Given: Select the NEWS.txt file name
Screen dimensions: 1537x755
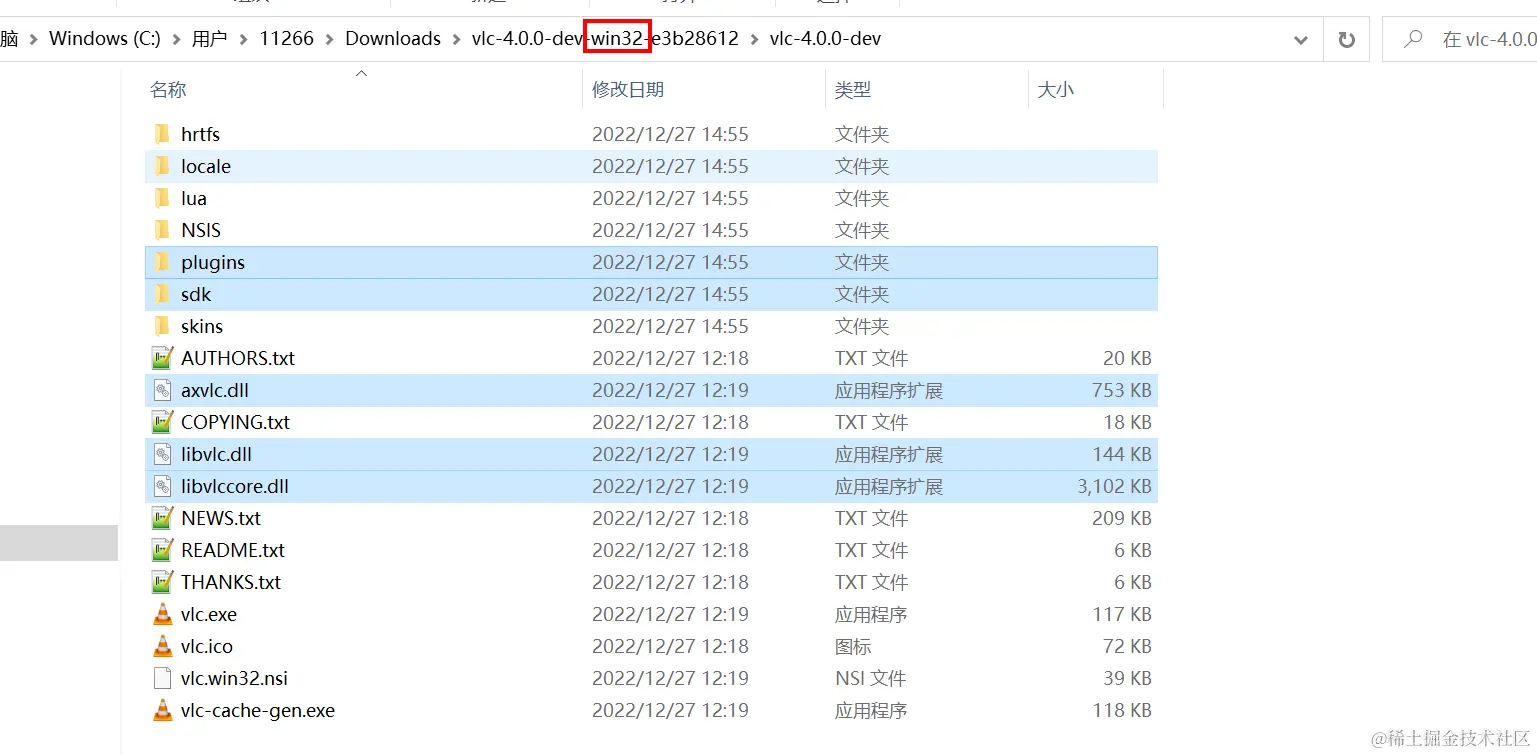Looking at the screenshot, I should (x=221, y=518).
